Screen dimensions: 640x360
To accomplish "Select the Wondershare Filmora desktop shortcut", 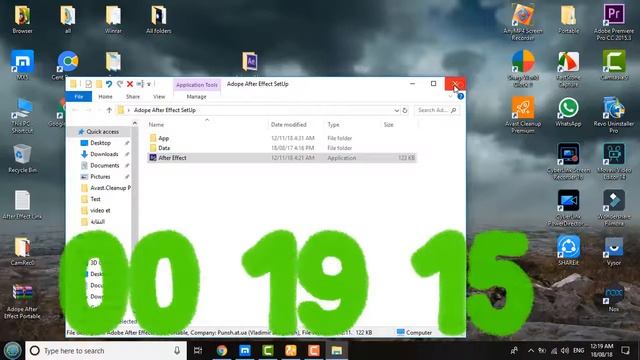I will click(x=614, y=208).
